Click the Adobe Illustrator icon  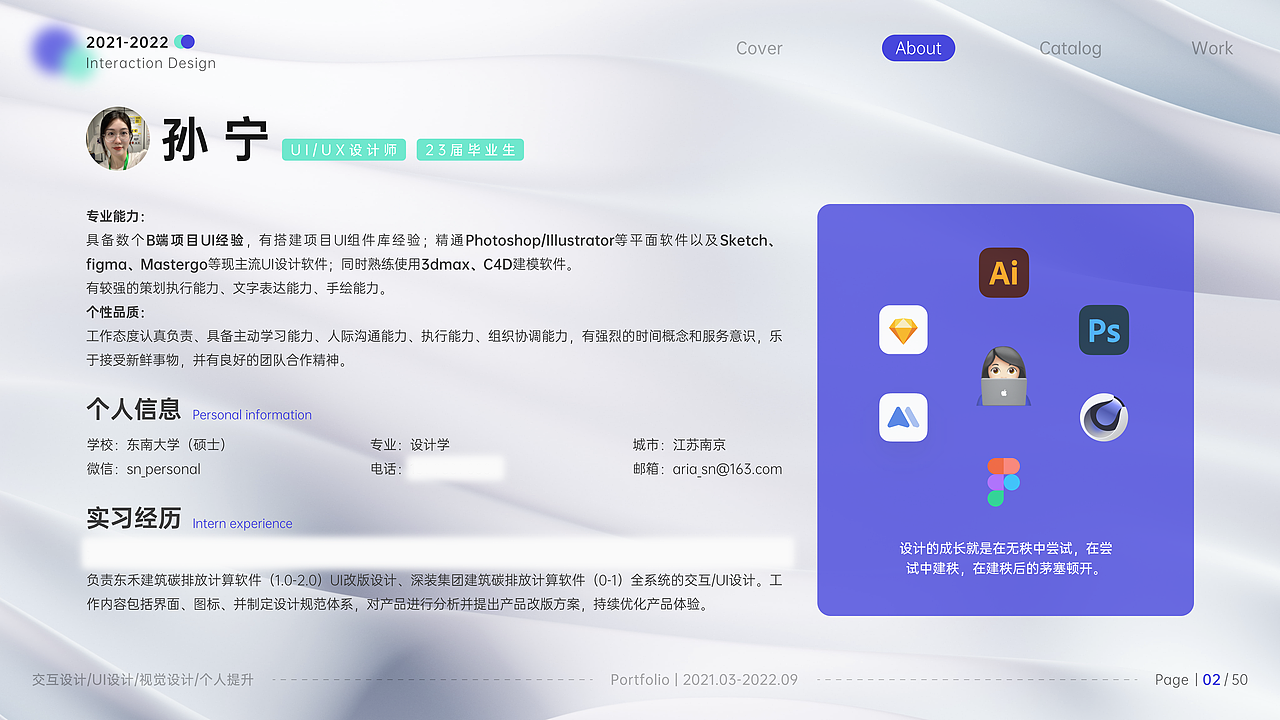coord(1004,273)
